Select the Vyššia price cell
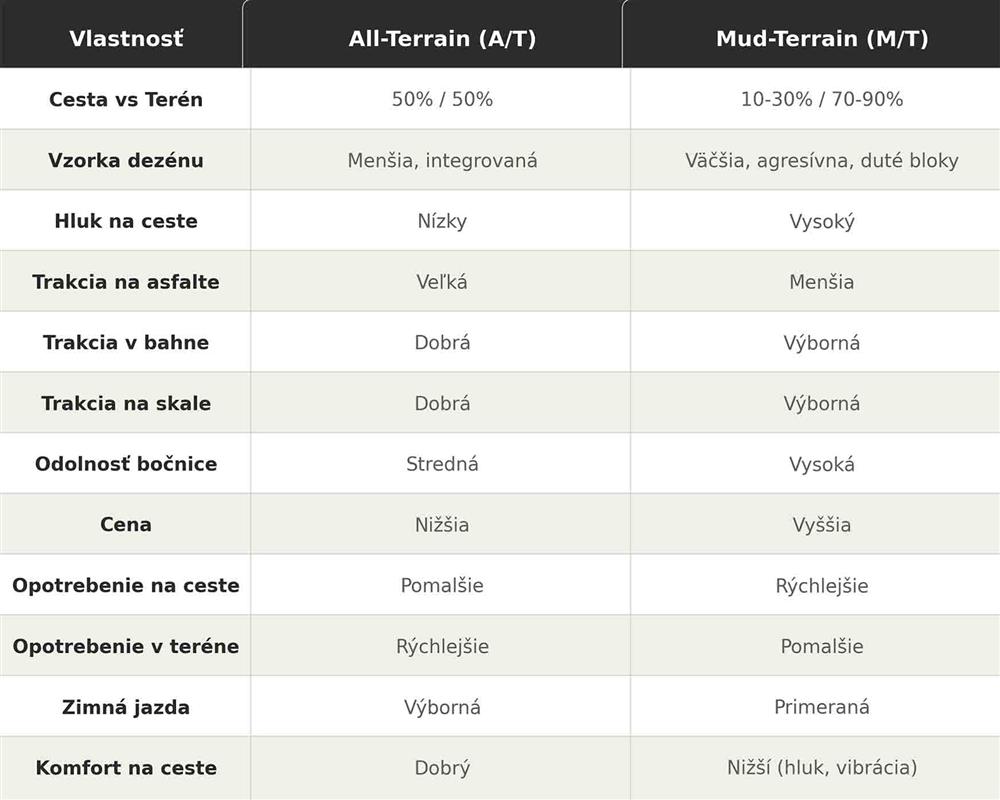 [x=821, y=524]
